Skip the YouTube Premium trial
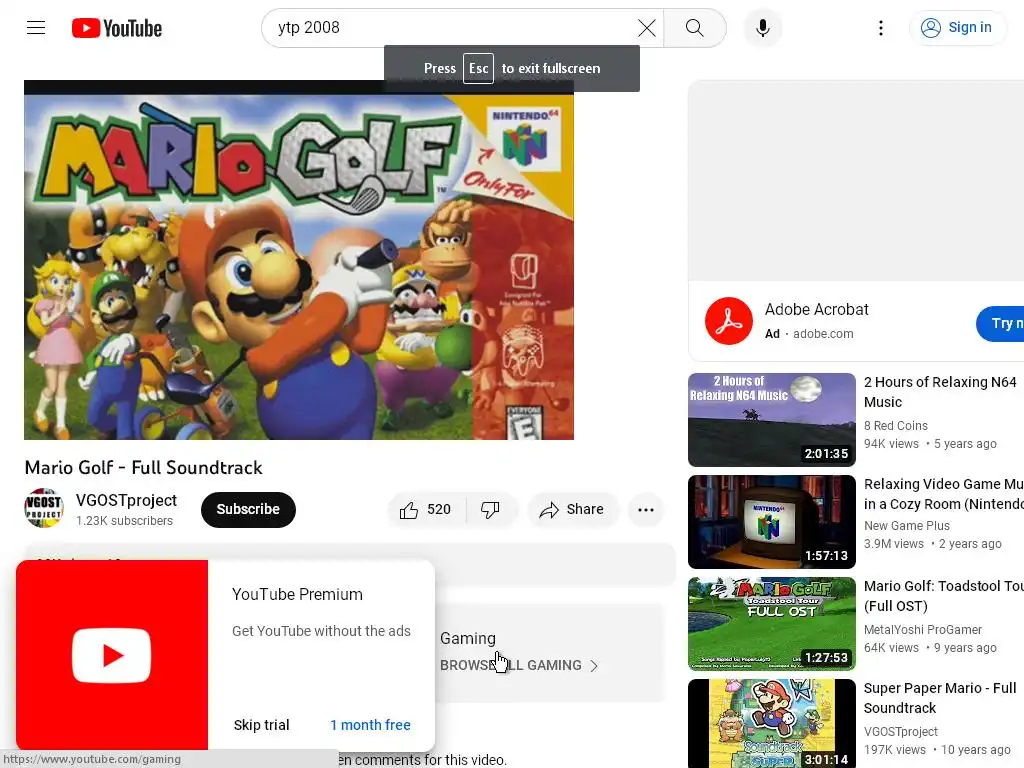The image size is (1024, 768). tap(261, 725)
